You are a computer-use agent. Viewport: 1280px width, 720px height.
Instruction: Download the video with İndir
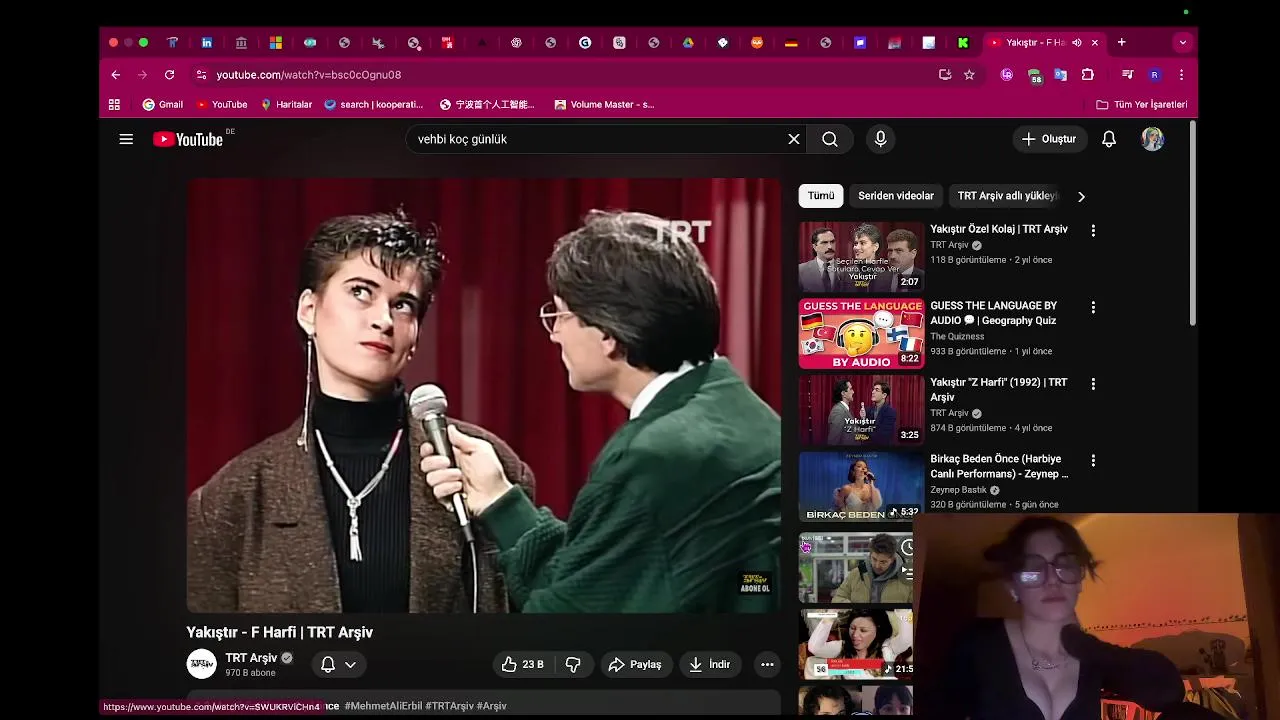click(709, 664)
